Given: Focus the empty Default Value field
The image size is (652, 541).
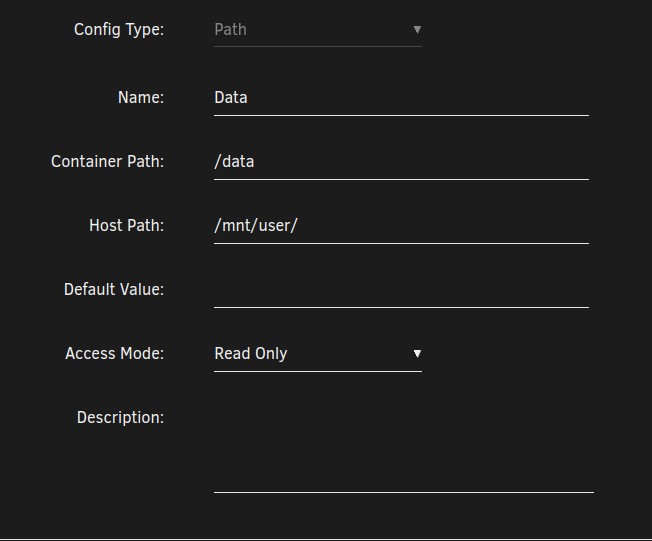Looking at the screenshot, I should pyautogui.click(x=401, y=290).
